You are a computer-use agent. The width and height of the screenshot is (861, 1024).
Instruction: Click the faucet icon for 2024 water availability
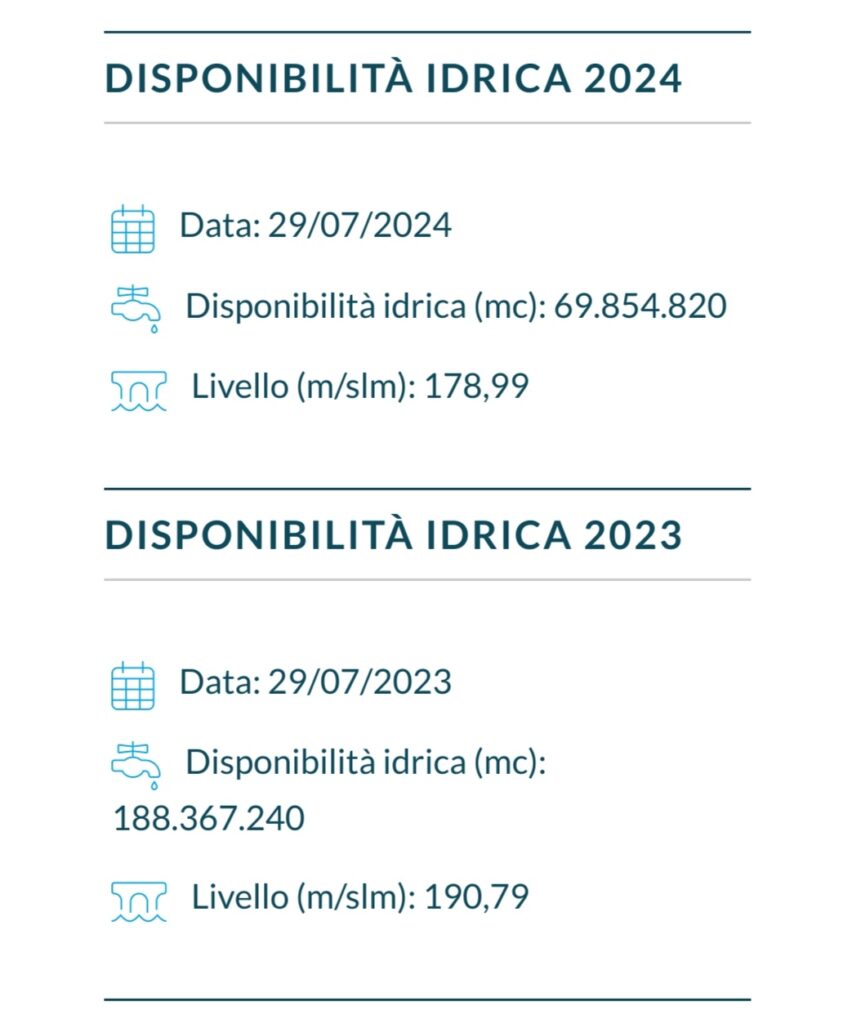pos(136,309)
